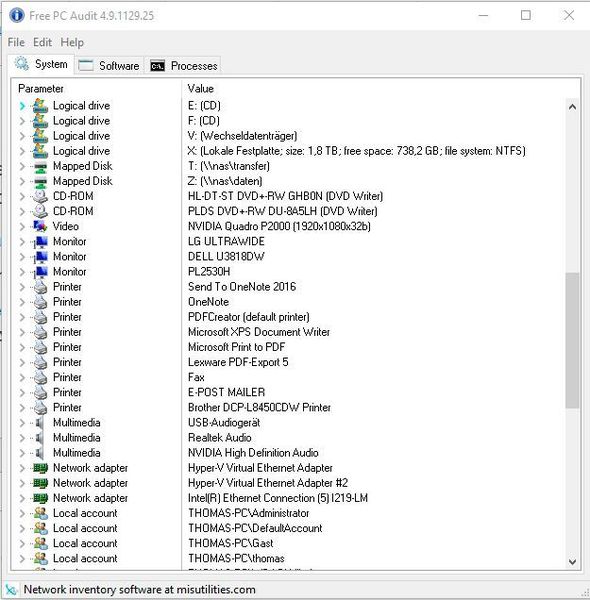This screenshot has width=590, height=600.
Task: Click the network adapter icon for Hyper-V Adapter #2
Action: 40,483
